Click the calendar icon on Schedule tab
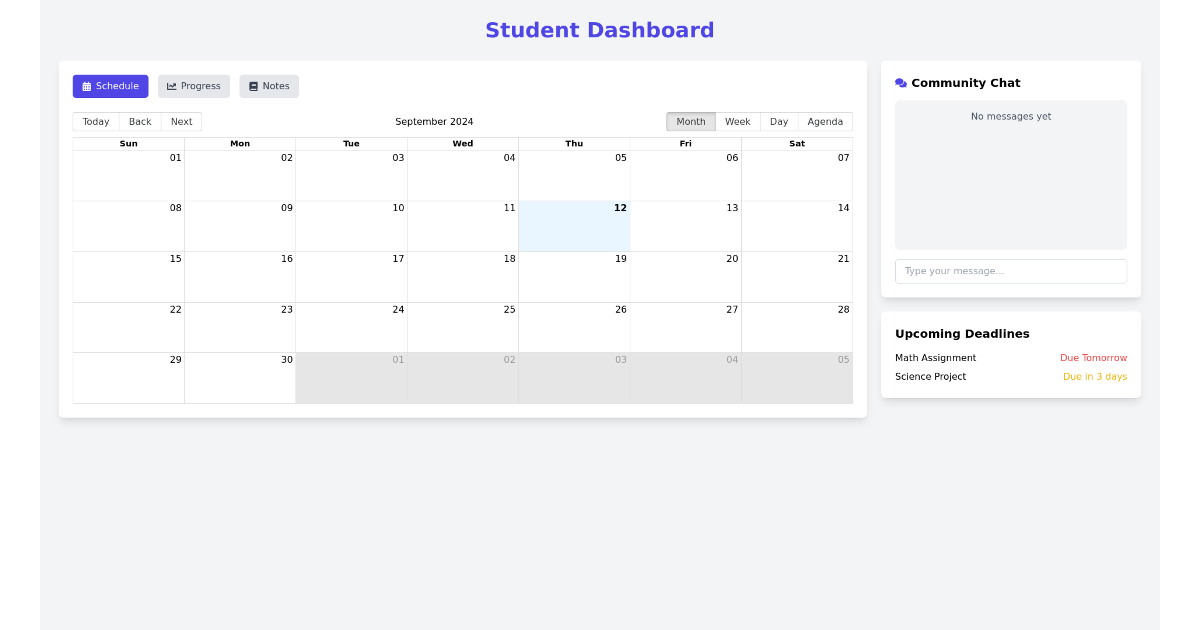This screenshot has height=630, width=1200. pos(87,87)
